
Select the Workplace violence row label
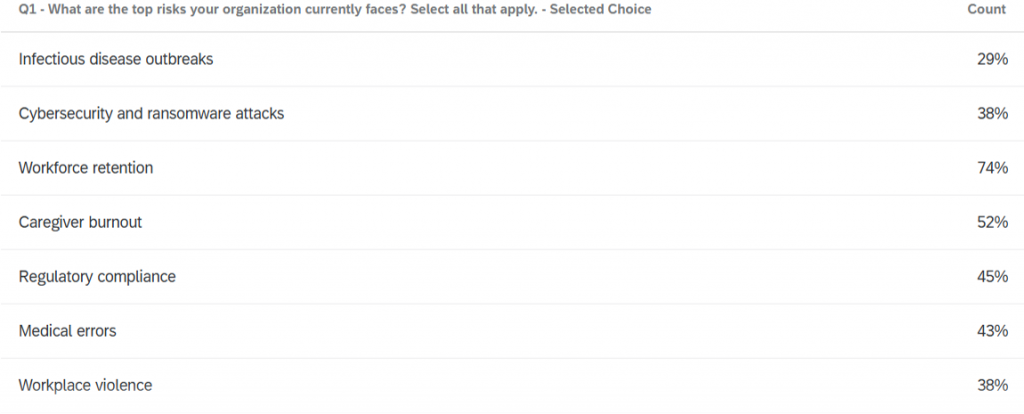85,385
